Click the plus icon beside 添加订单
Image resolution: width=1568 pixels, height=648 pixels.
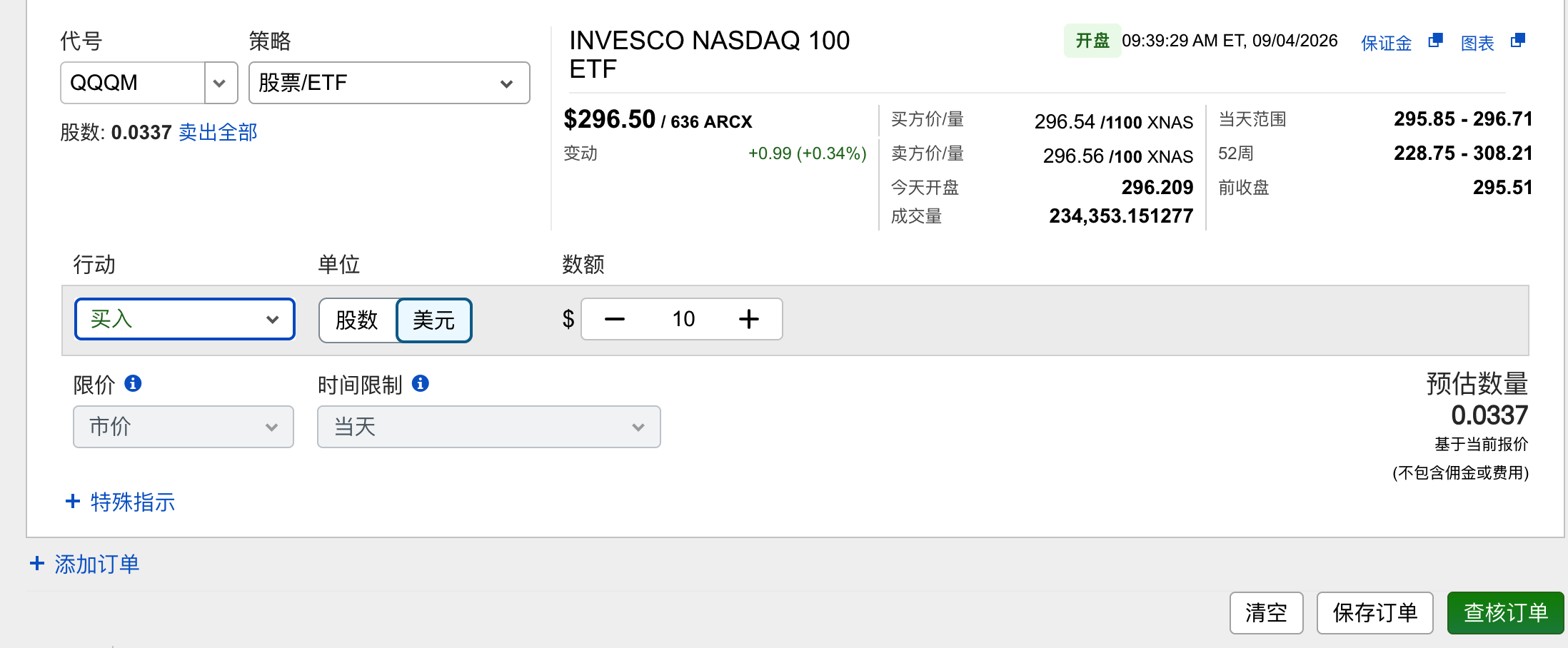coord(37,563)
